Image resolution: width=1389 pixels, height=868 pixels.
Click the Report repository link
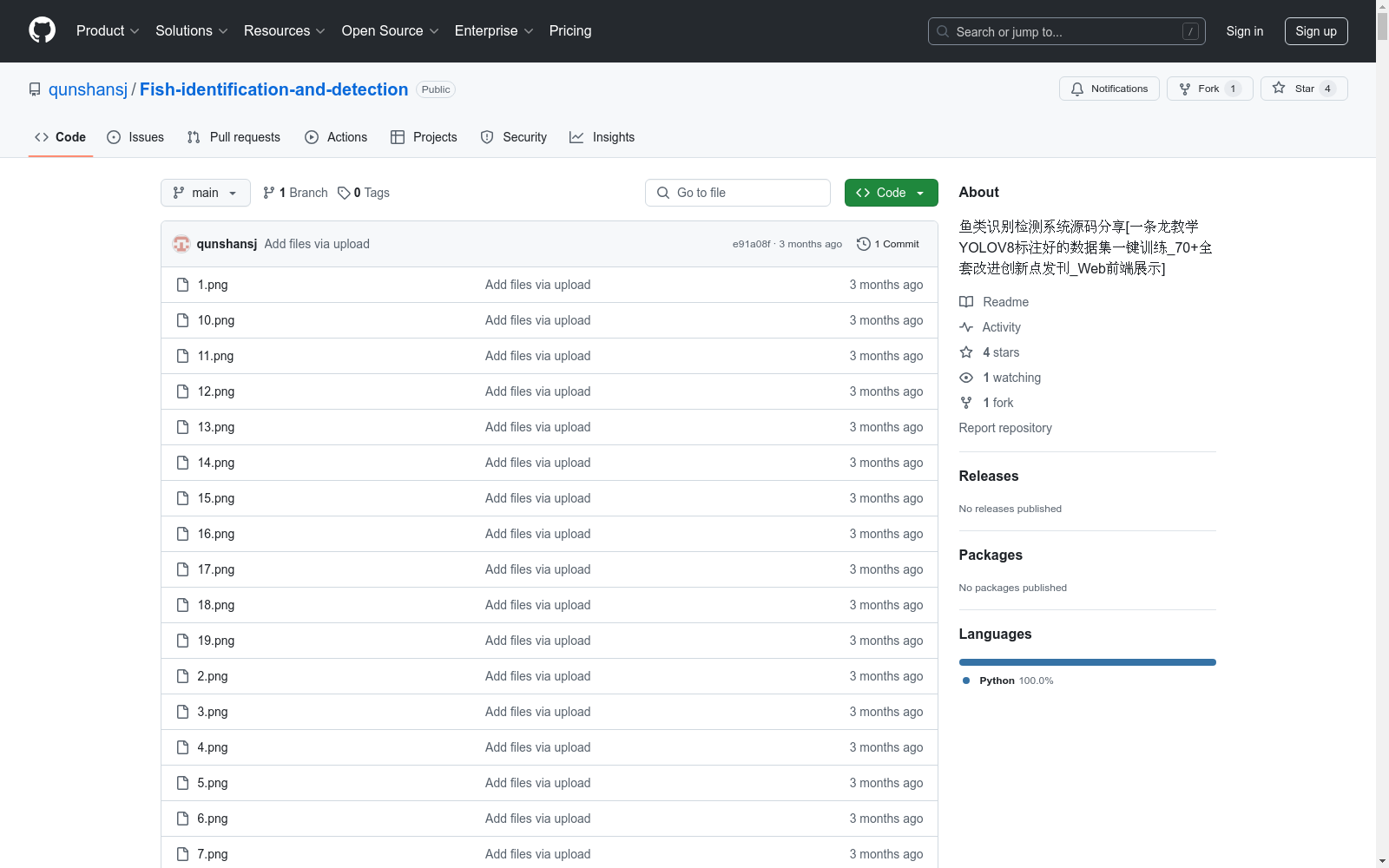[x=1005, y=428]
